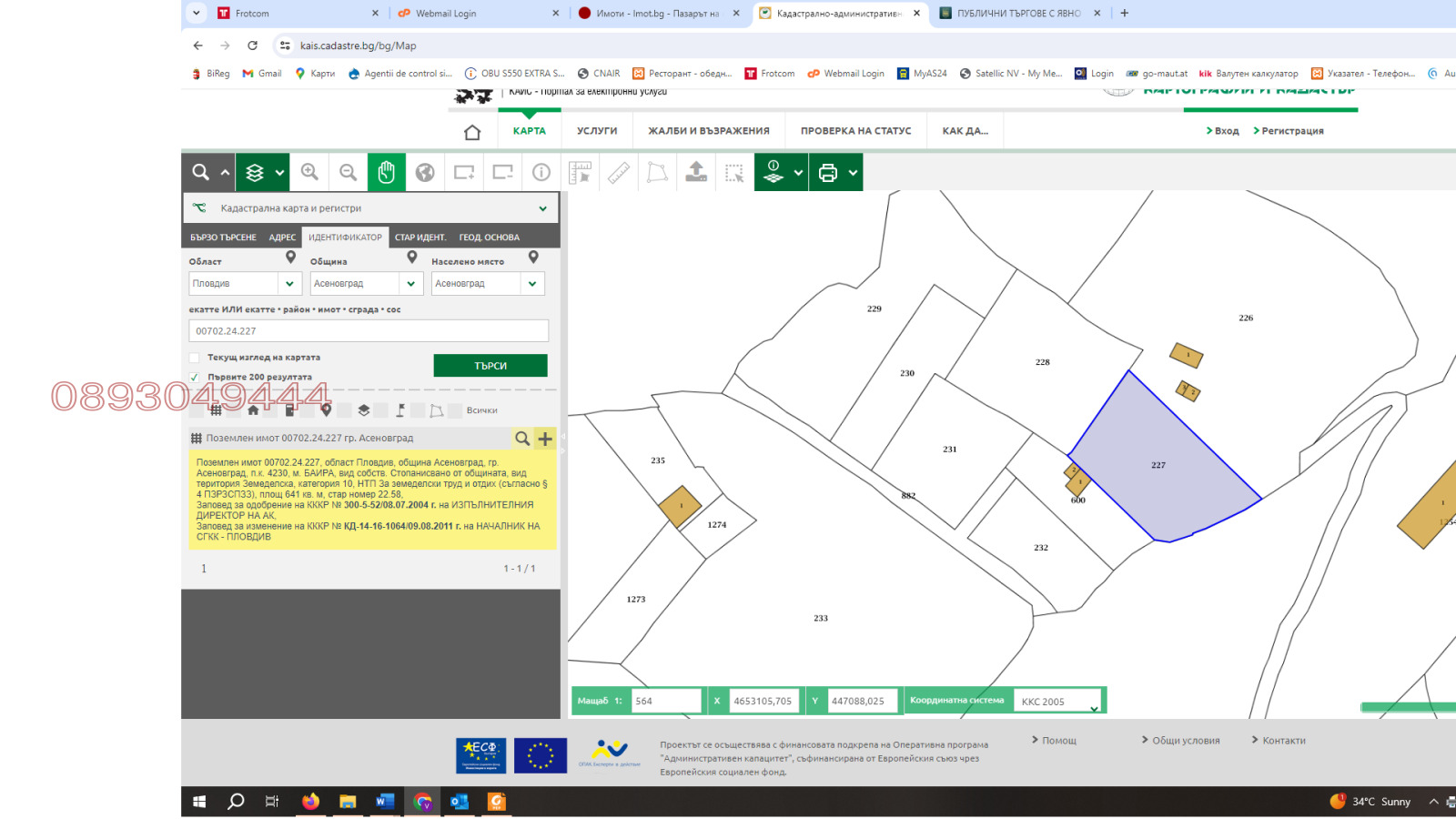Select the pan hand tool
Screen dimensions: 1456x819
[387, 172]
